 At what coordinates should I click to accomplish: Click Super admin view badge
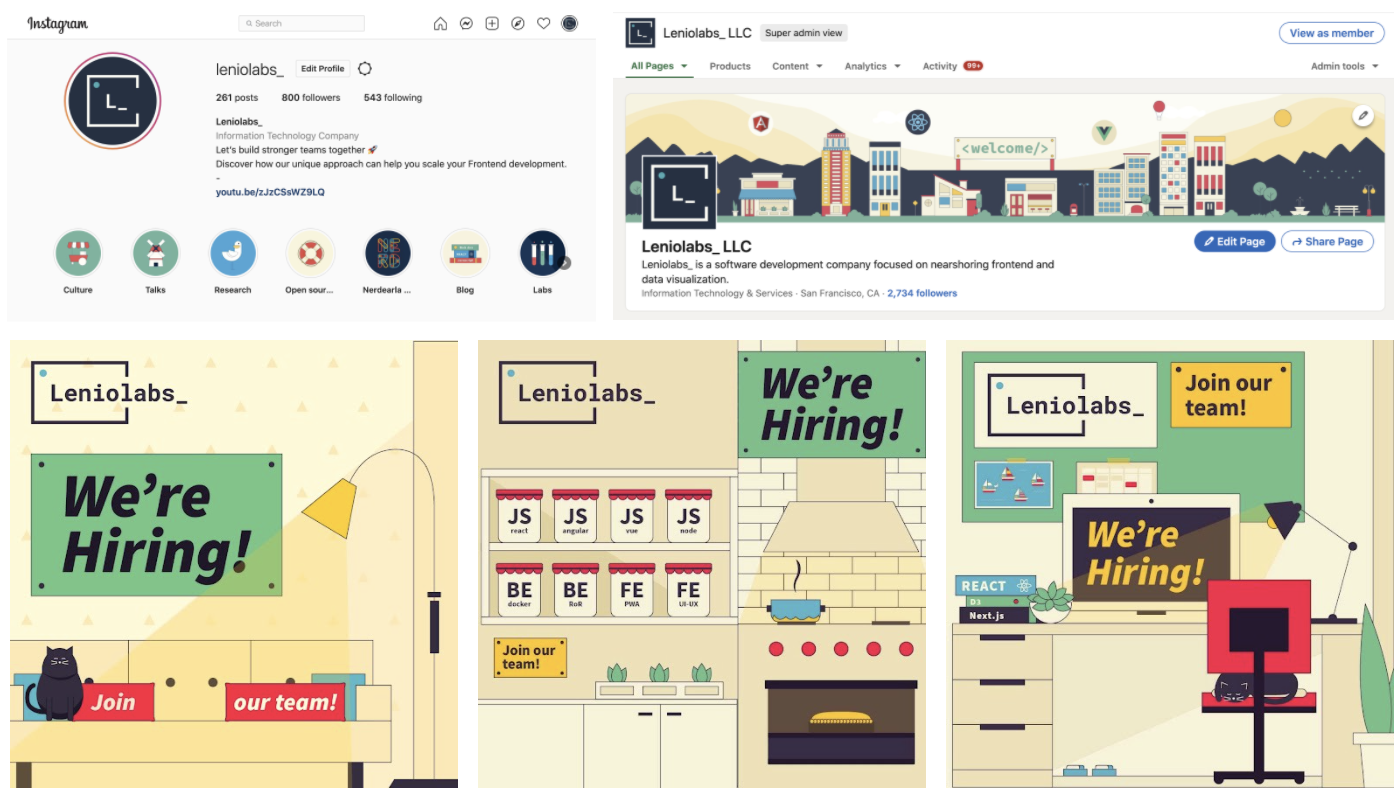804,33
